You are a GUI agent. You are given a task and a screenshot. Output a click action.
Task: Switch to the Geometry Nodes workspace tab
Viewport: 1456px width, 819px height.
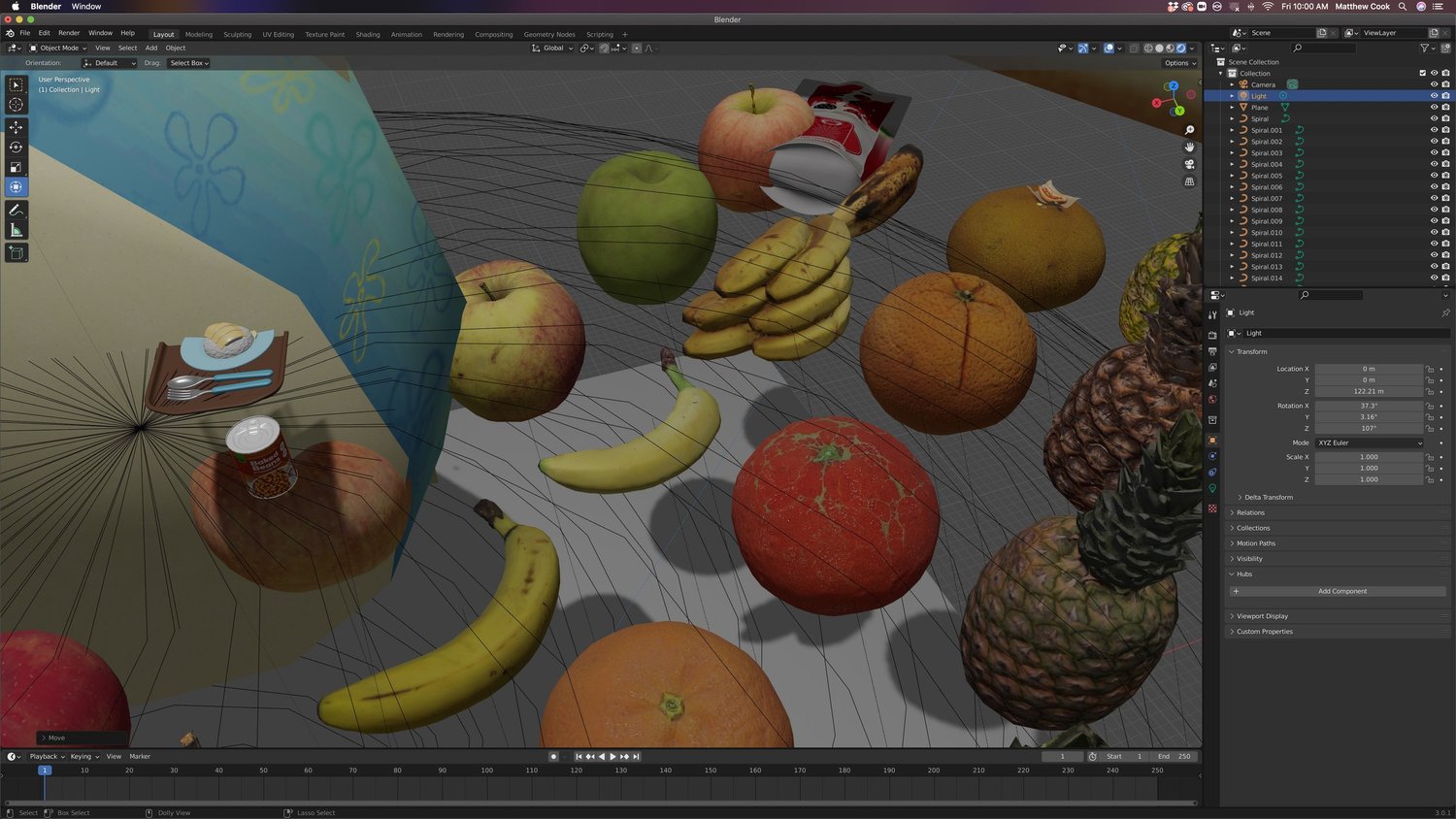[549, 34]
